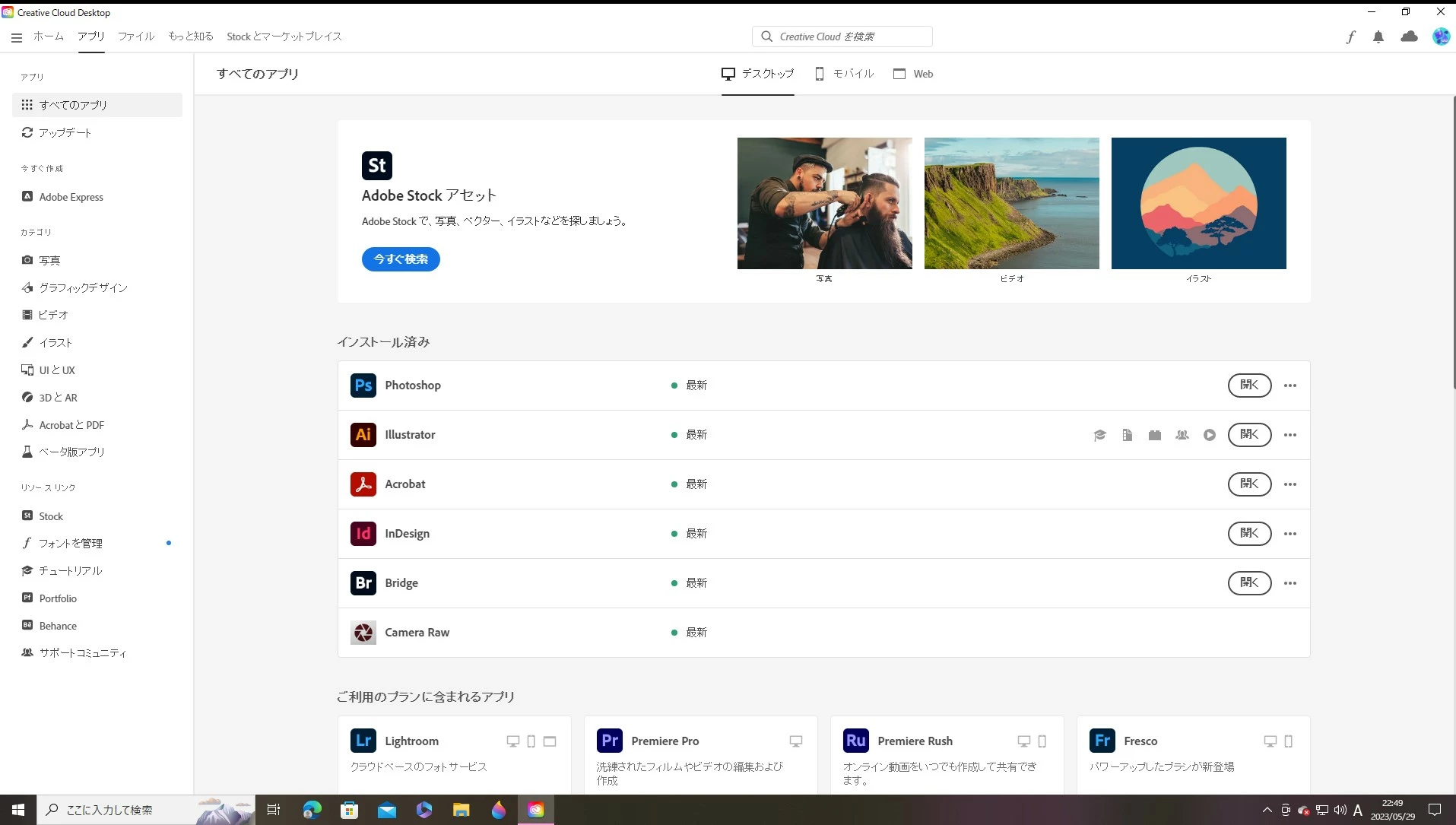The height and width of the screenshot is (825, 1456).
Task: Open Windows Start menu
Action: click(18, 810)
